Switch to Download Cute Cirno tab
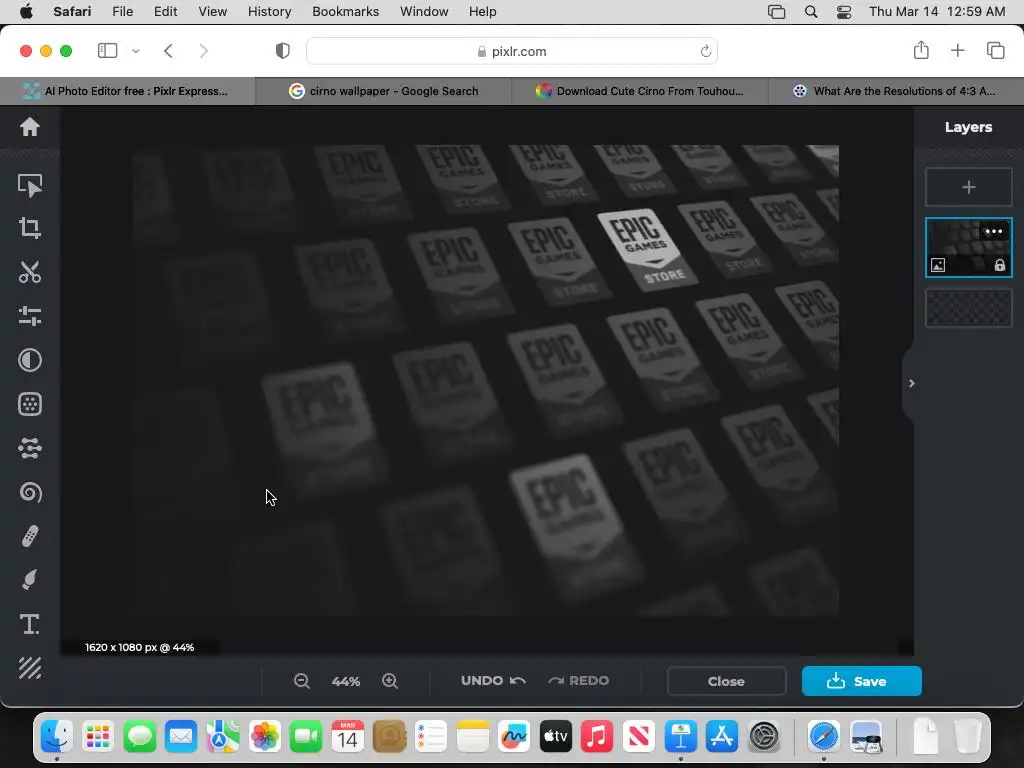1024x768 pixels. pos(640,91)
